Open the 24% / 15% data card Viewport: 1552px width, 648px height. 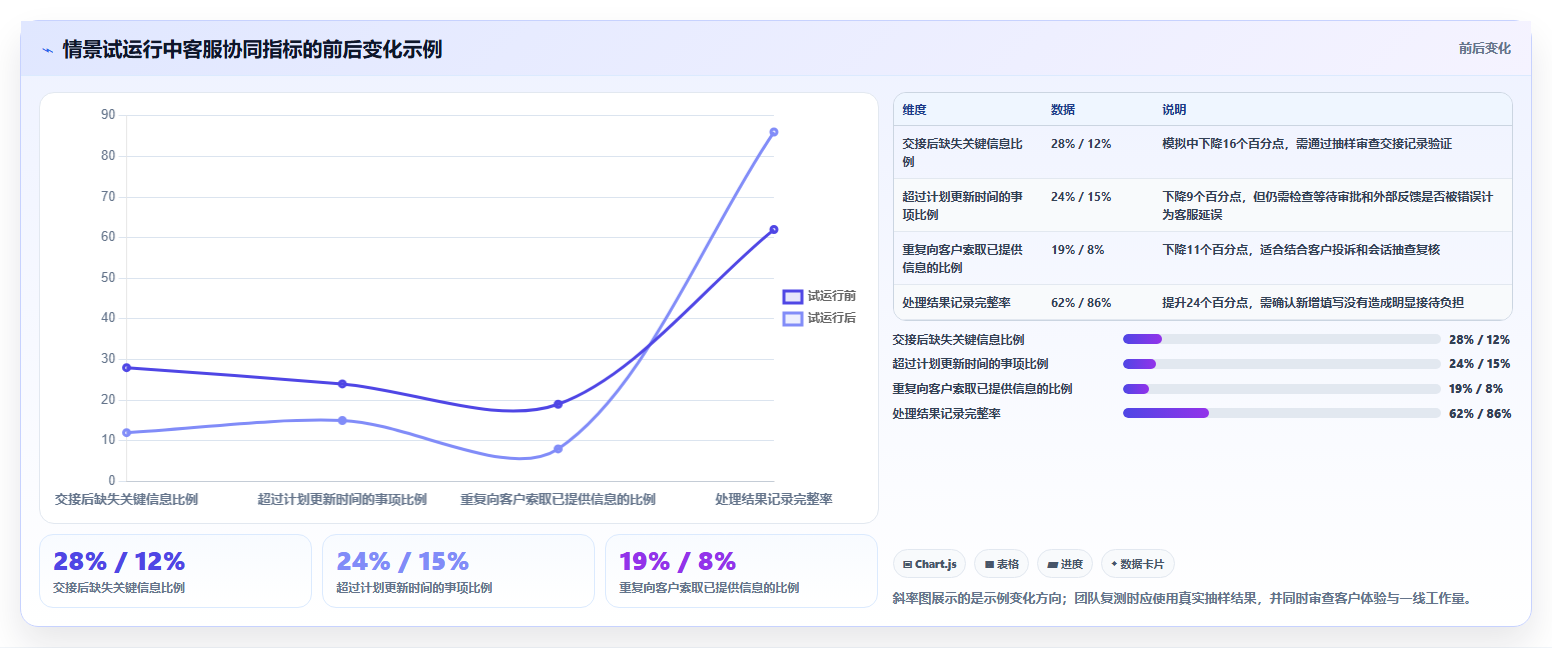pos(459,571)
